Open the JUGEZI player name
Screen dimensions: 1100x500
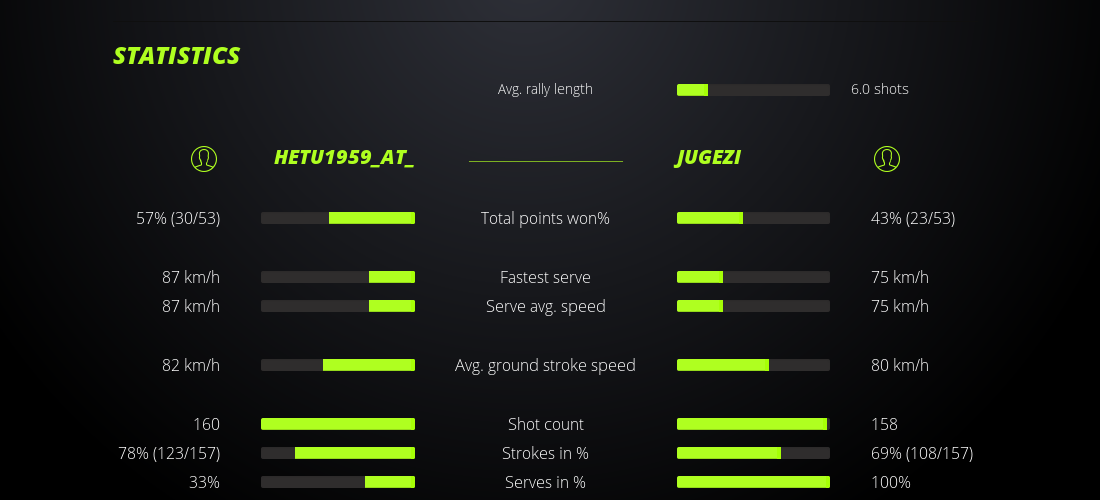coord(709,158)
